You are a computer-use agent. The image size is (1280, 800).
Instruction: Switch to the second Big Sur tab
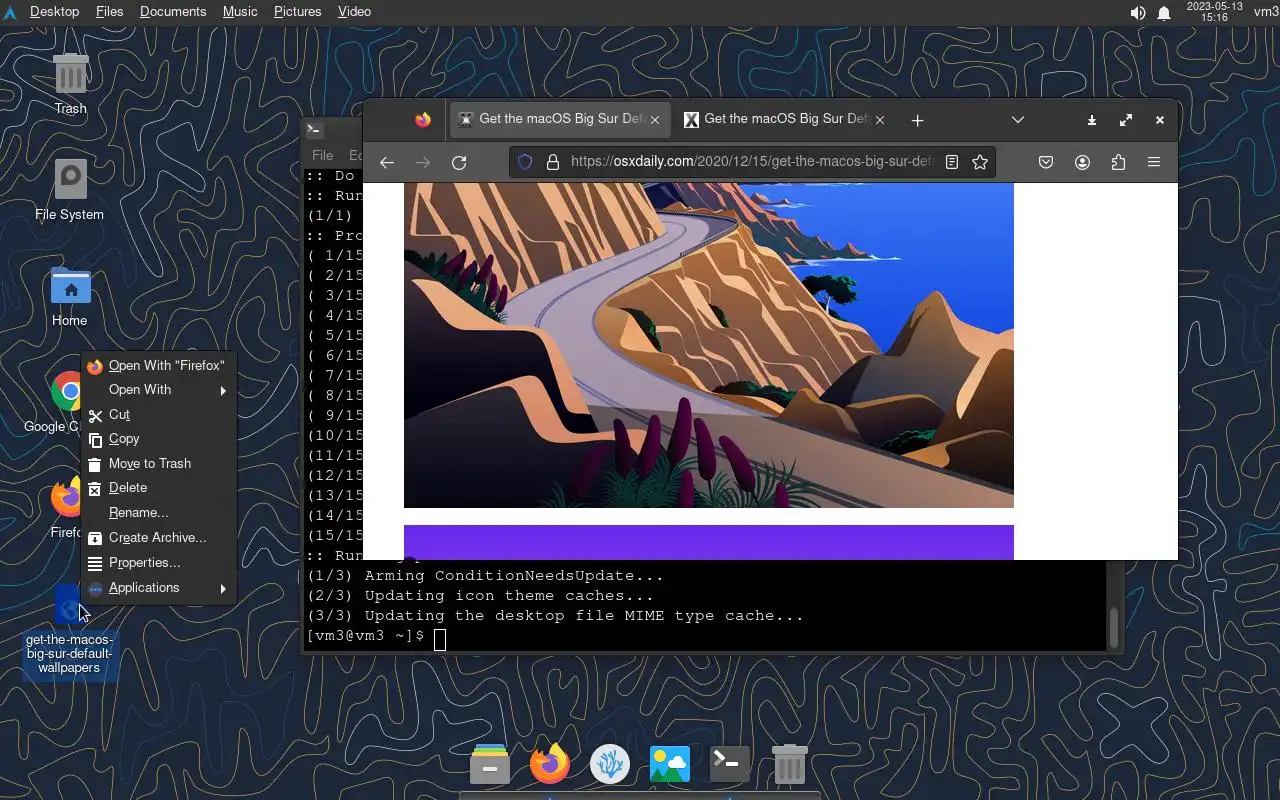click(x=785, y=119)
